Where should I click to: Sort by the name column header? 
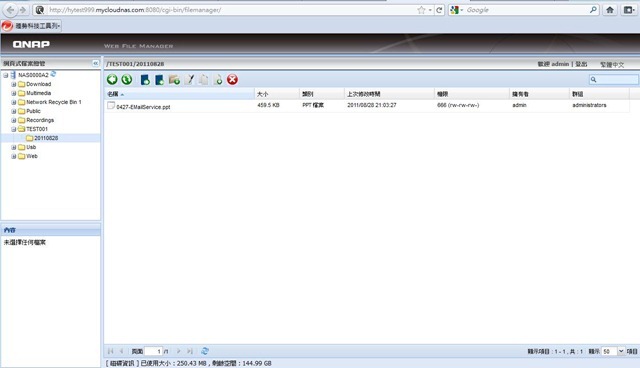coord(179,94)
